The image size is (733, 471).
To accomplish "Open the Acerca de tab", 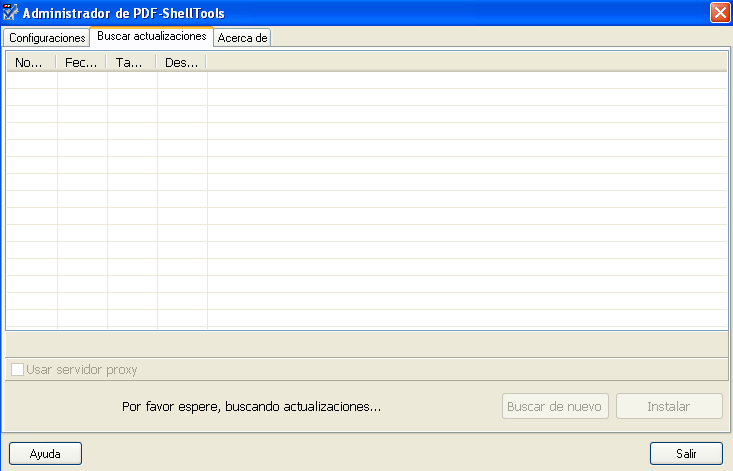I will click(x=242, y=38).
